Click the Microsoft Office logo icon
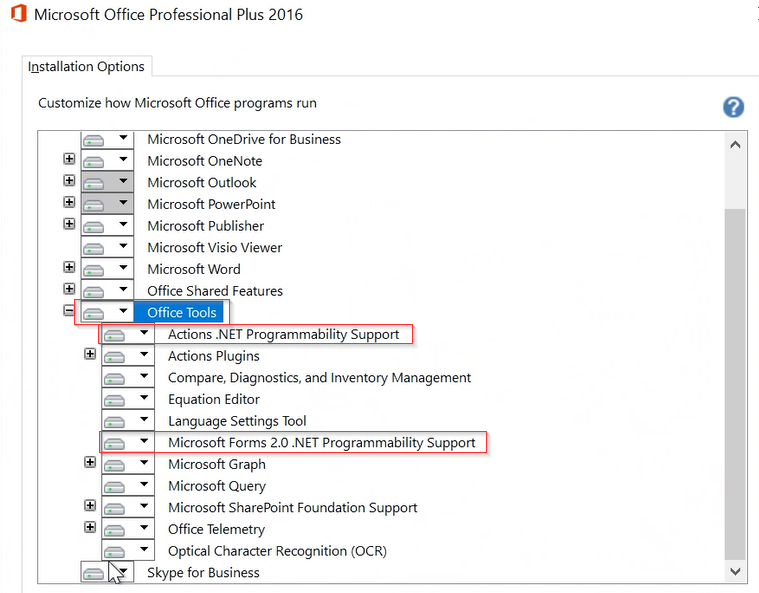This screenshot has height=593, width=759. click(19, 13)
